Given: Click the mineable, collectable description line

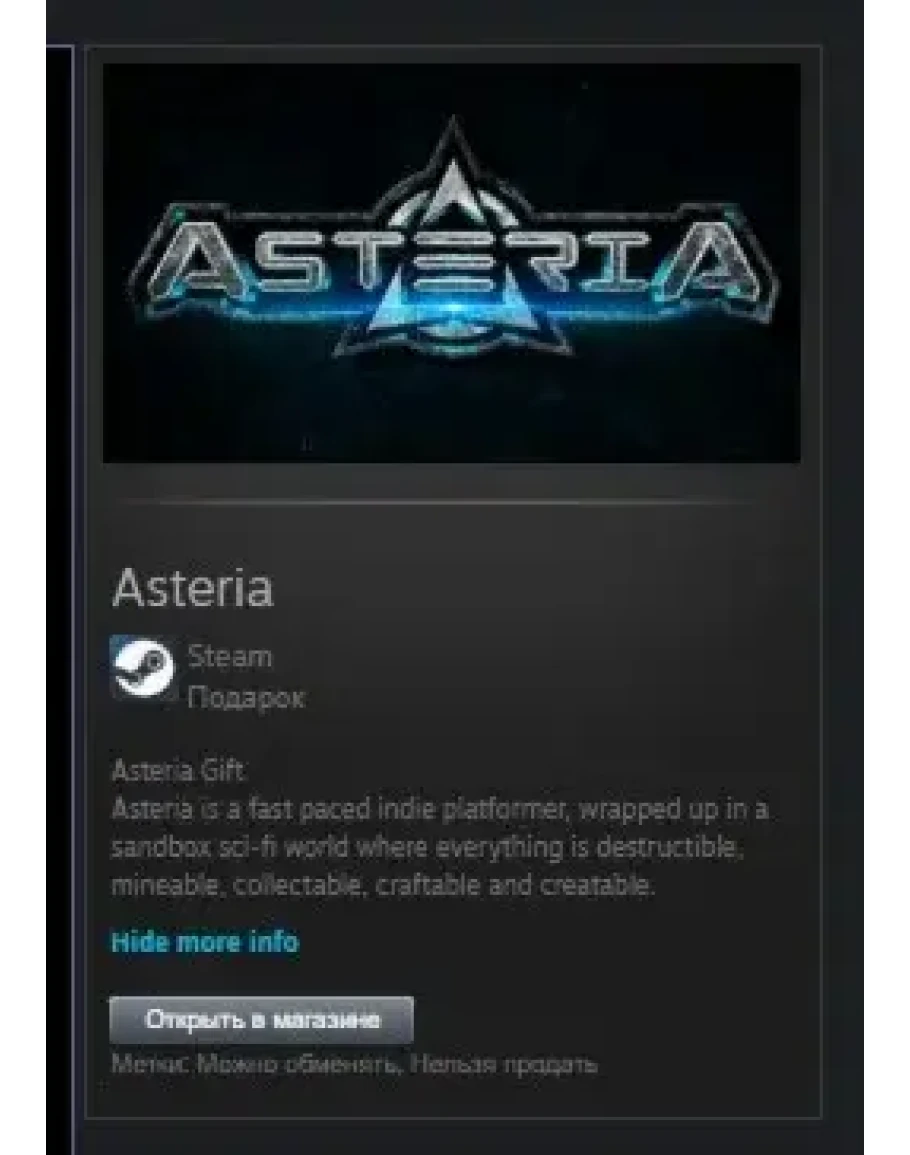Looking at the screenshot, I should 382,885.
